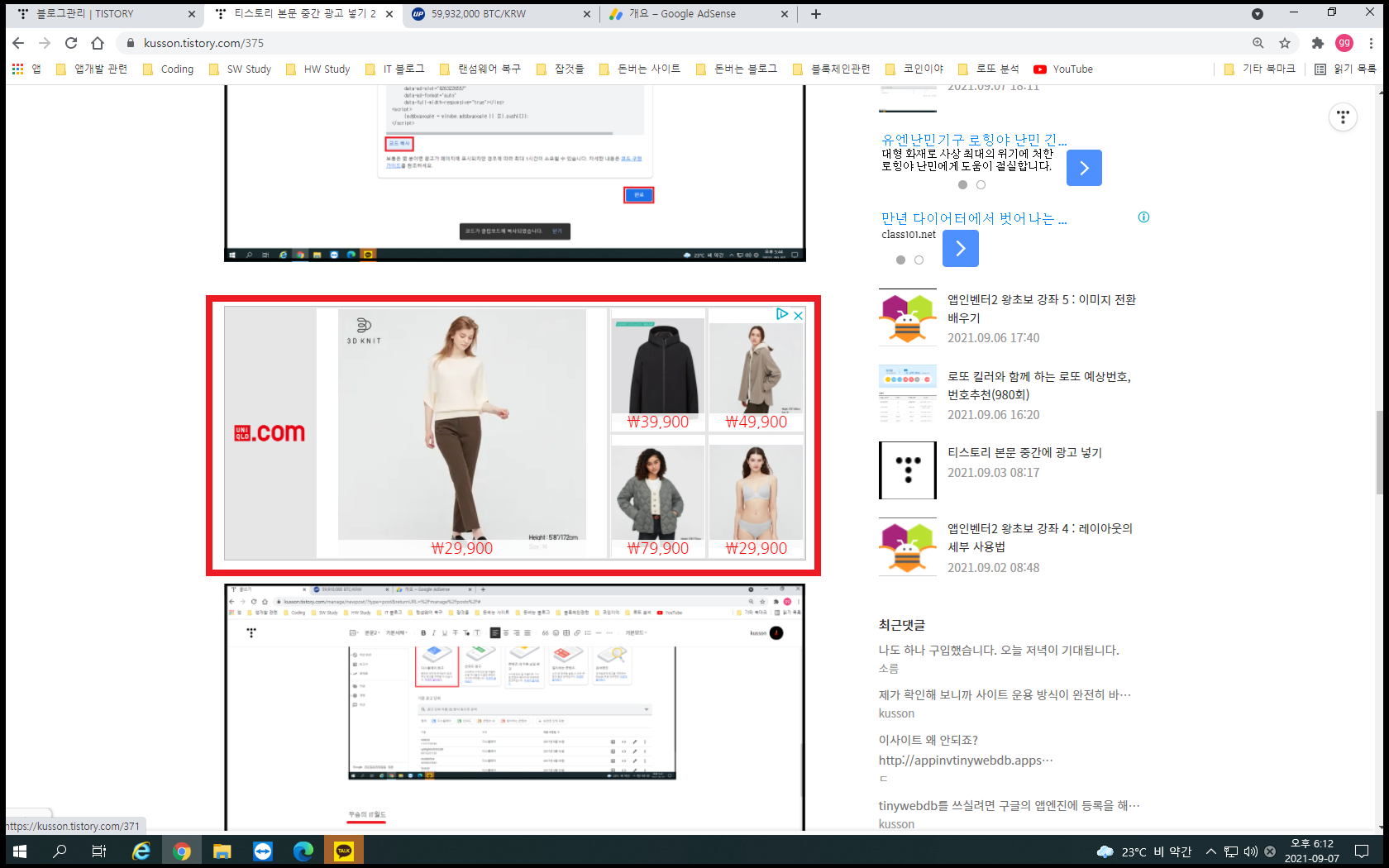Close the BTC/KRW tab

point(587,14)
